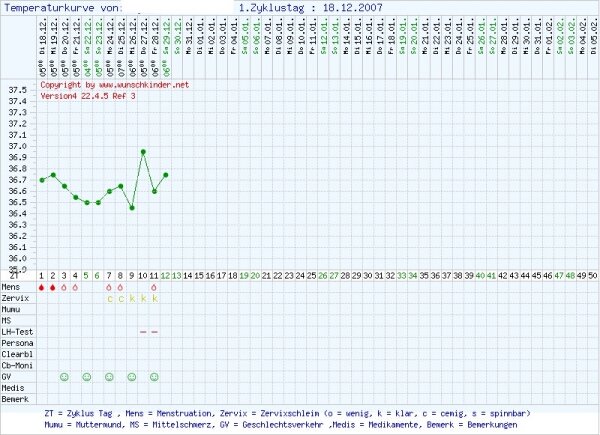Click the GV smiley on cycle day 11

[155, 376]
